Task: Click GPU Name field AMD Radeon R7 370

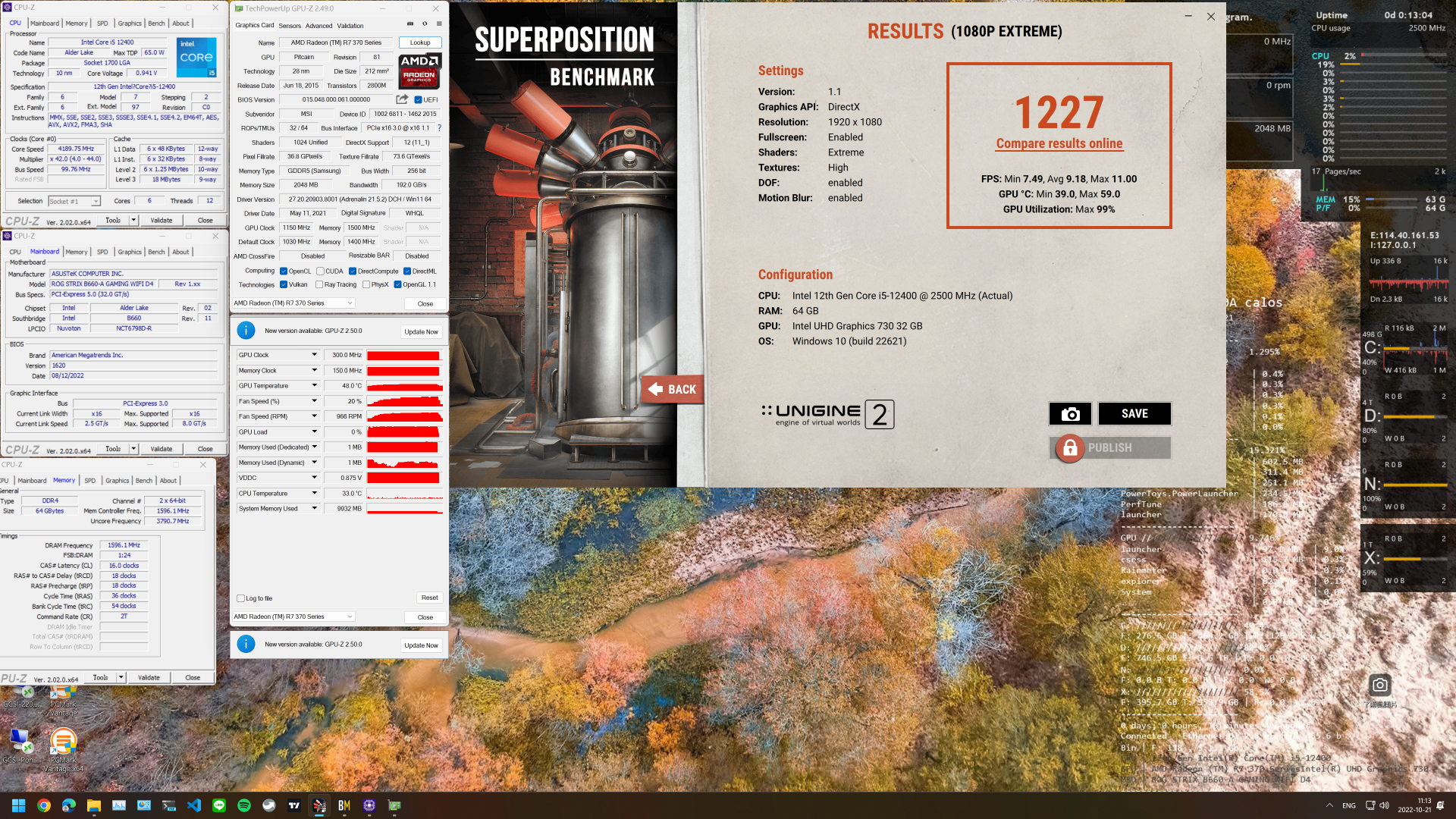Action: pos(336,42)
